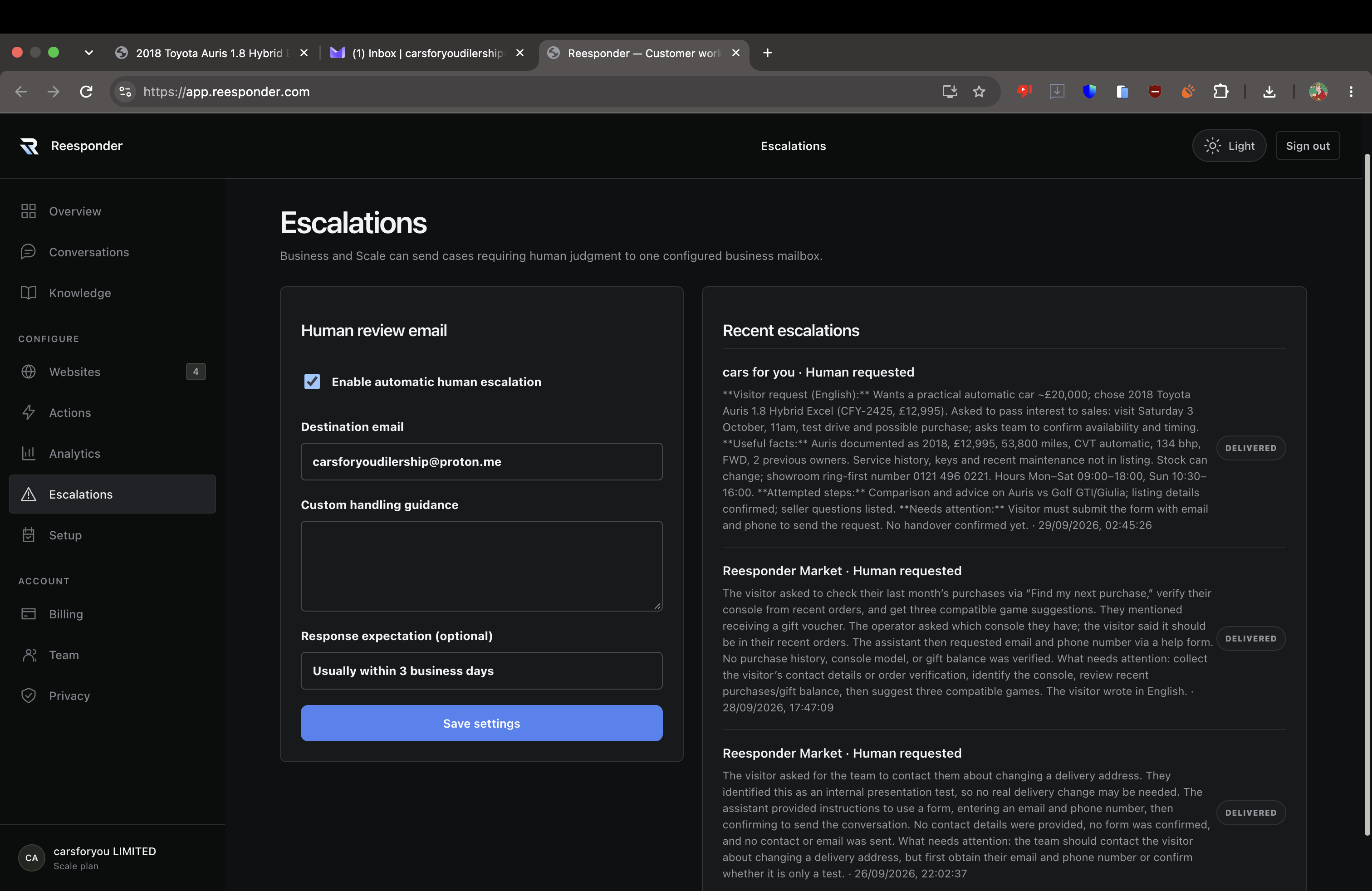Uncheck Enable automatic human escalation
Screen dimensions: 1372x891
click(312, 382)
